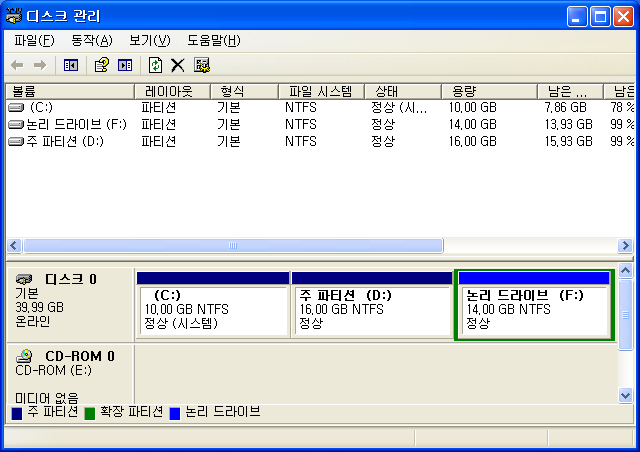The image size is (640, 452).
Task: Click the 10,00 GB capacity cell
Action: click(473, 107)
